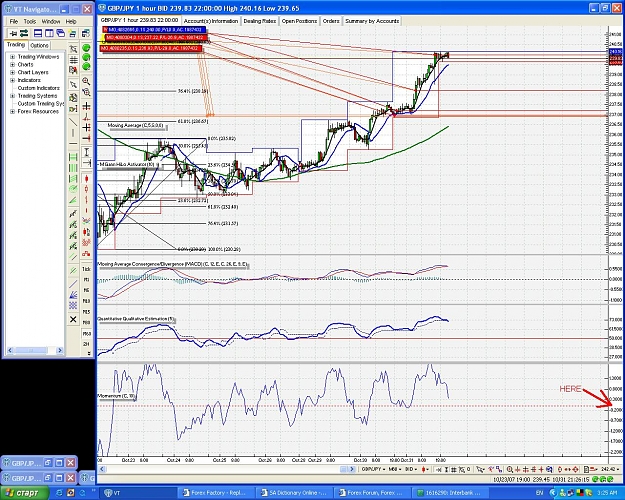Open SA Dictionary Online taskbar item

294,493
